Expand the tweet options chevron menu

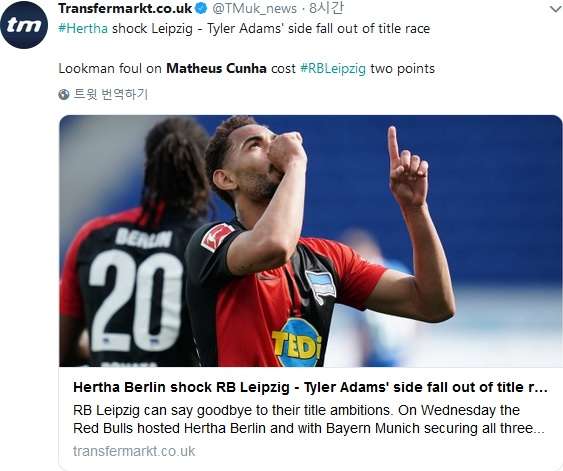(x=556, y=9)
